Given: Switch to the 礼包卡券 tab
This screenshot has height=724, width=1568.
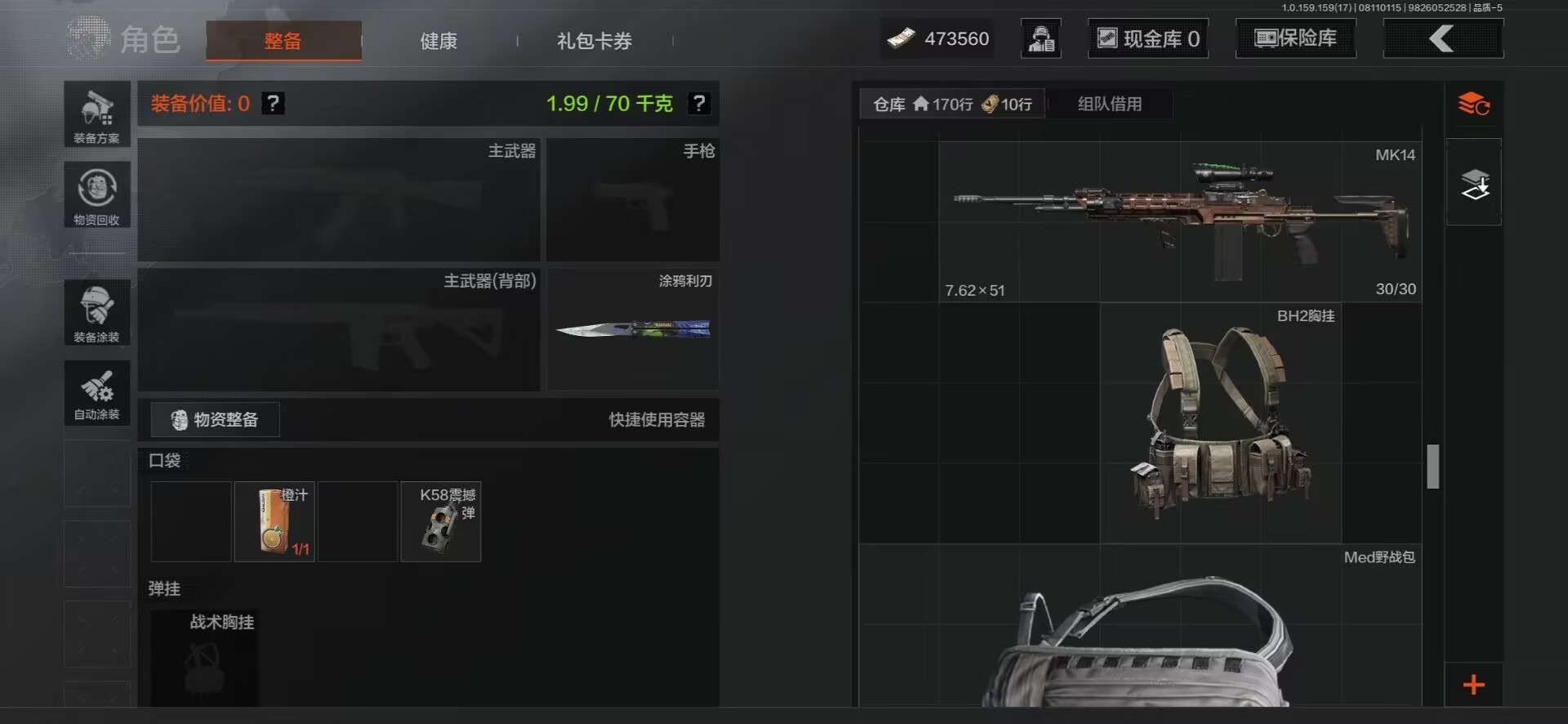Looking at the screenshot, I should [x=595, y=41].
